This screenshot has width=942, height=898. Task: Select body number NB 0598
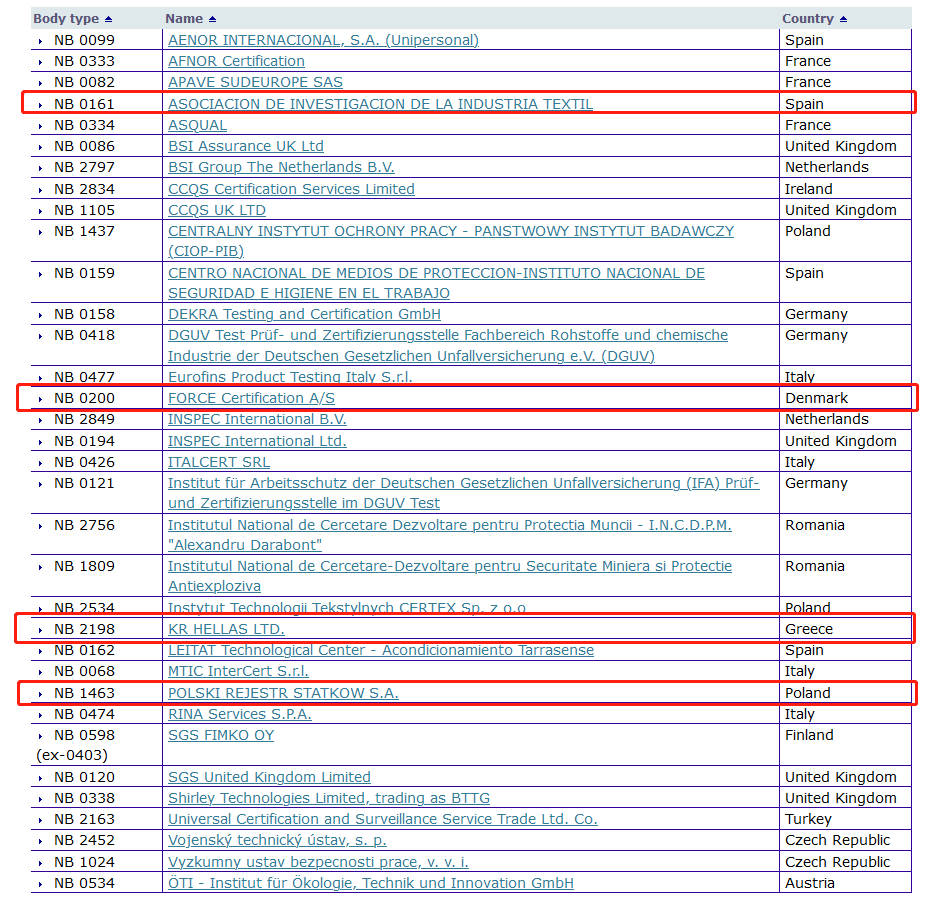pos(84,735)
